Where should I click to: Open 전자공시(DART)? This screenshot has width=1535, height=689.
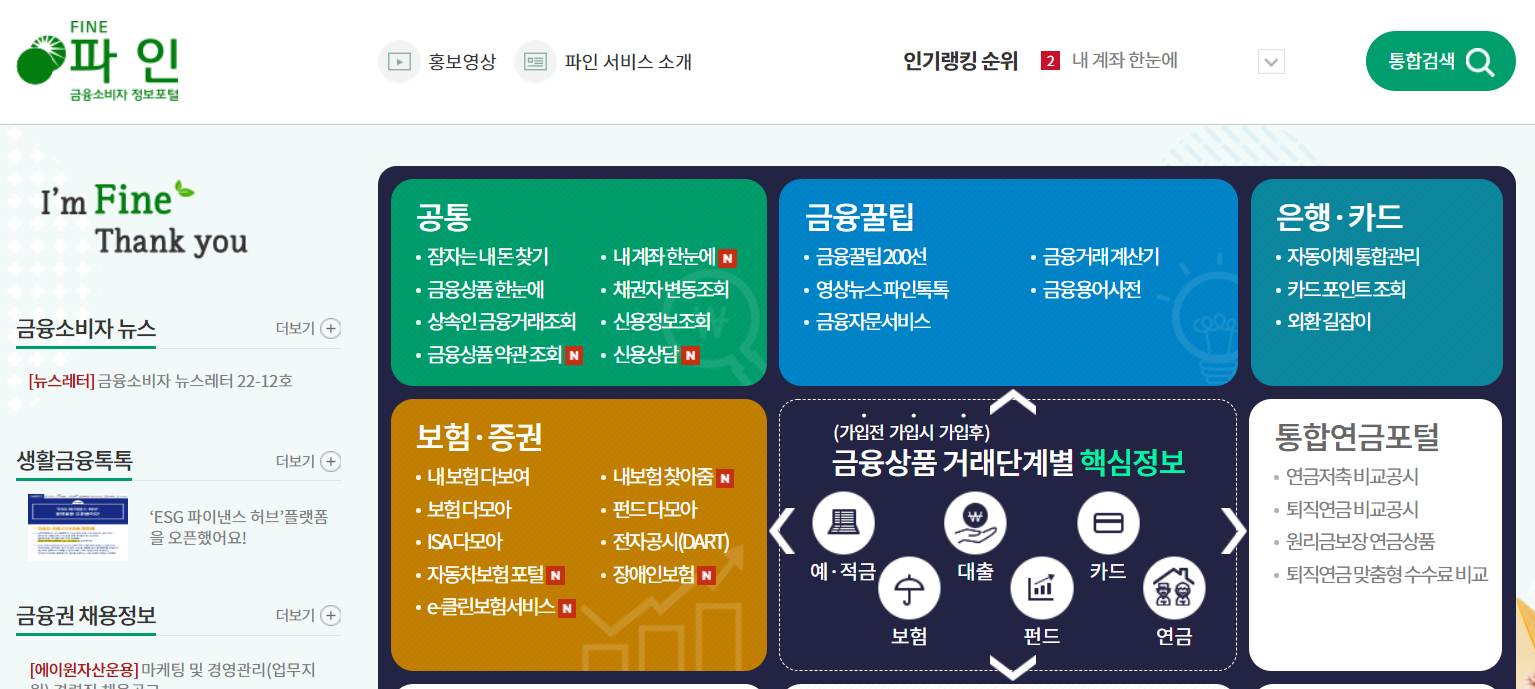tap(671, 542)
